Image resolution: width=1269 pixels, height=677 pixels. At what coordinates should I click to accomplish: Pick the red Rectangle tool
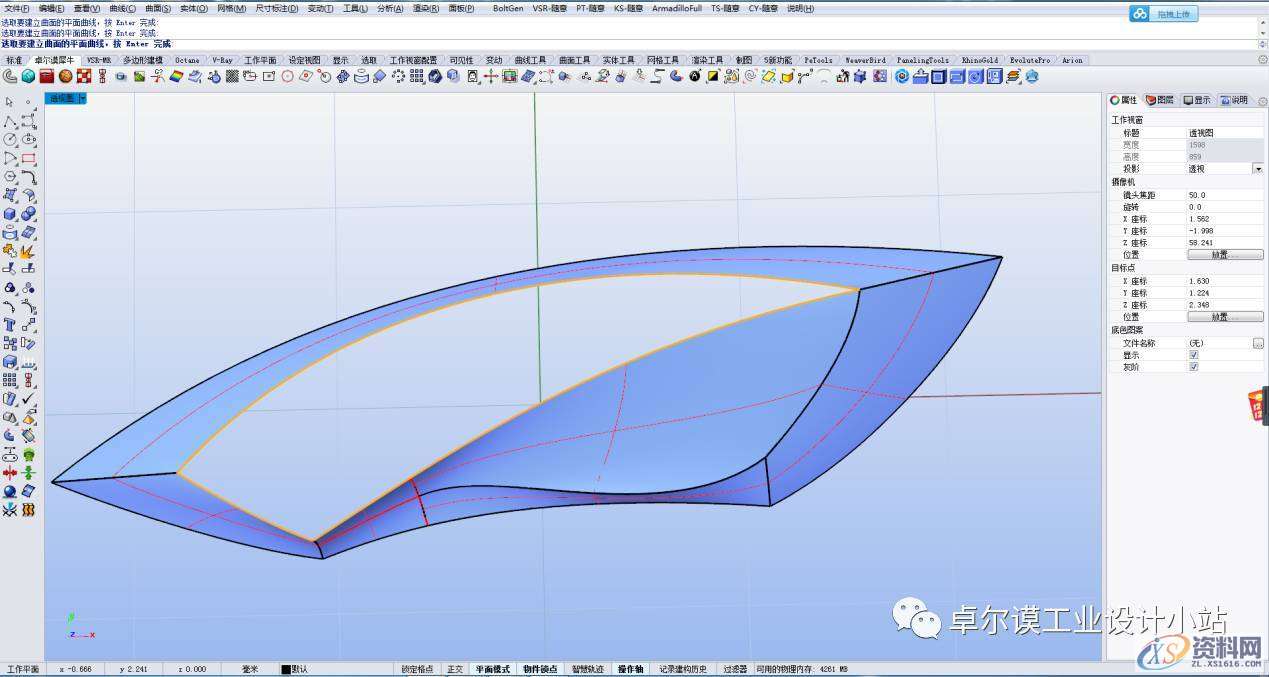coord(29,158)
